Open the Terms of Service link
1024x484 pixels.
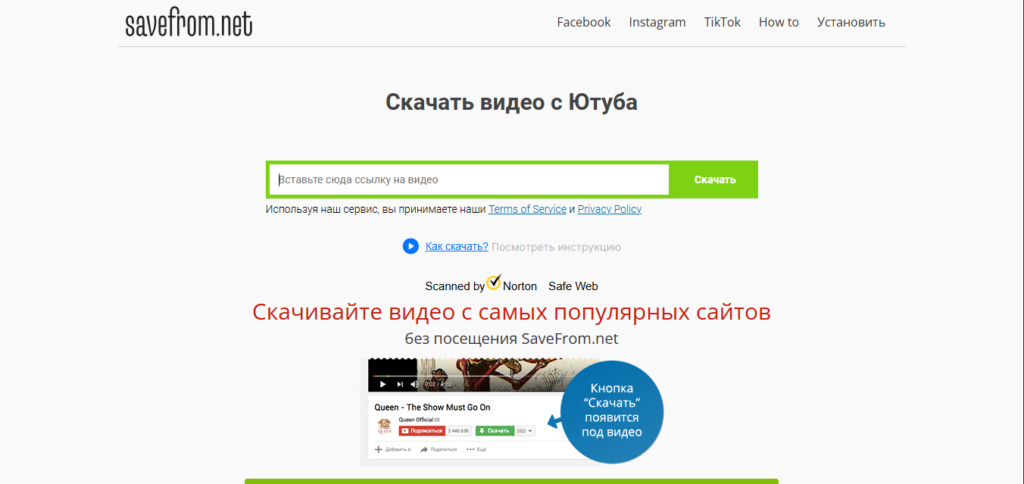tap(527, 210)
